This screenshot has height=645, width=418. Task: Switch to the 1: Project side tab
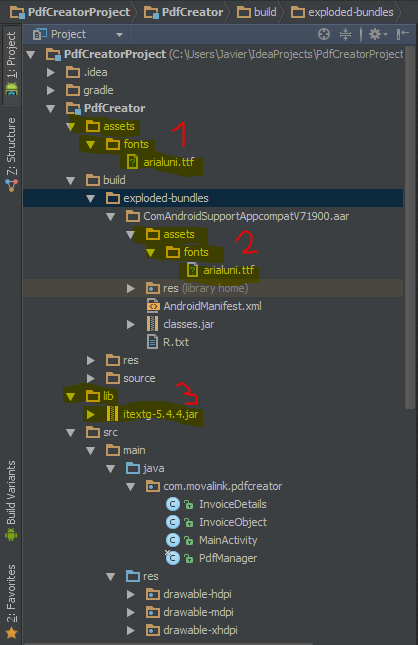pos(11,64)
